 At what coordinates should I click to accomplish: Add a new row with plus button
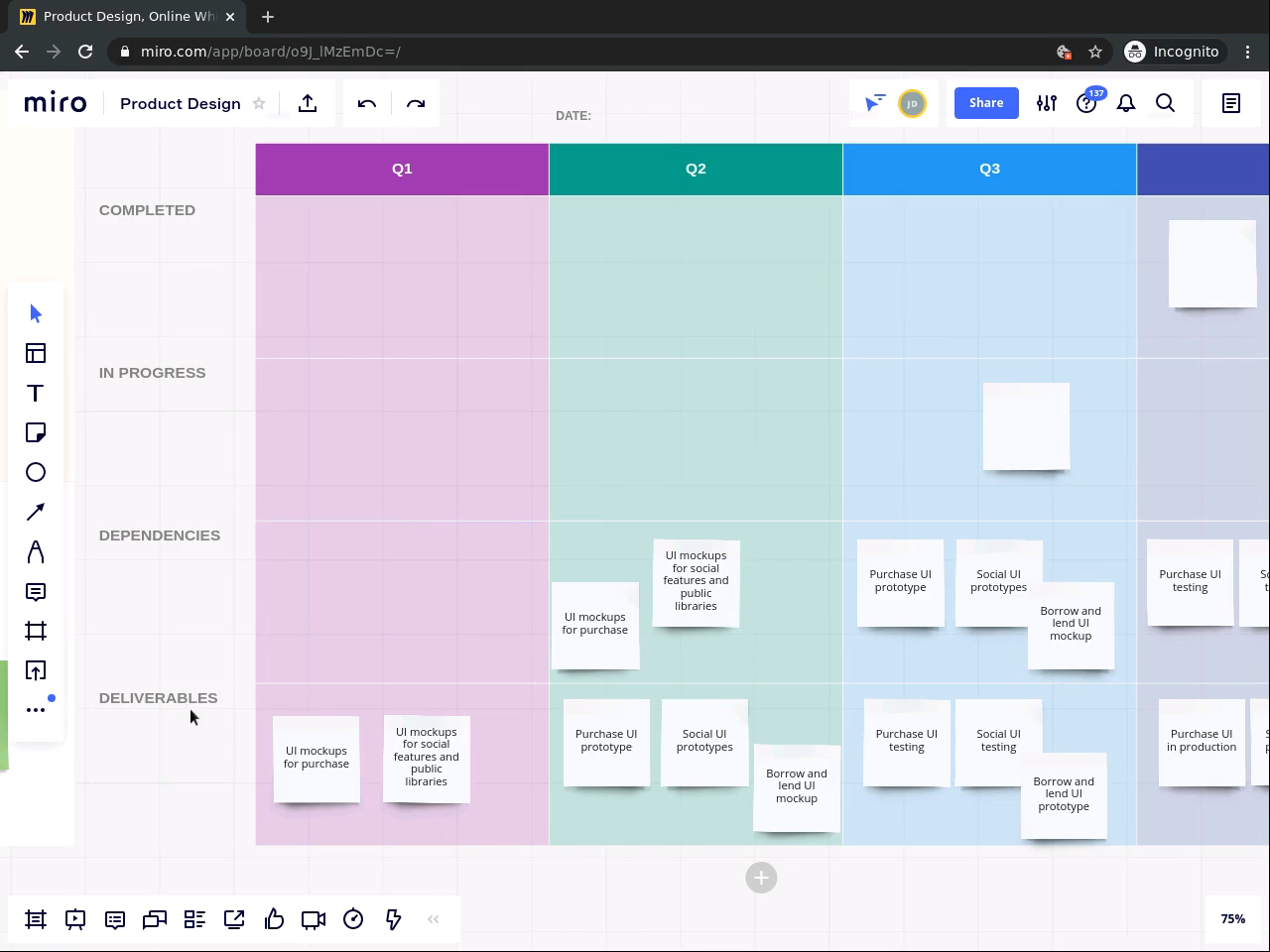pos(761,878)
